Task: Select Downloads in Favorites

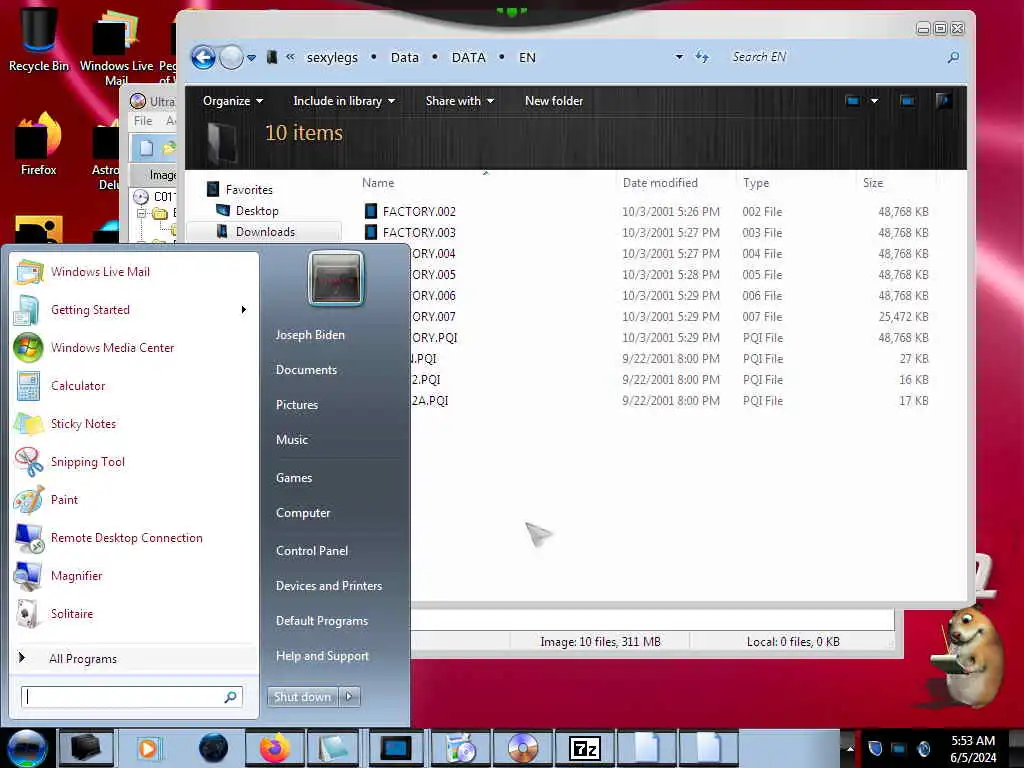Action: pos(265,232)
